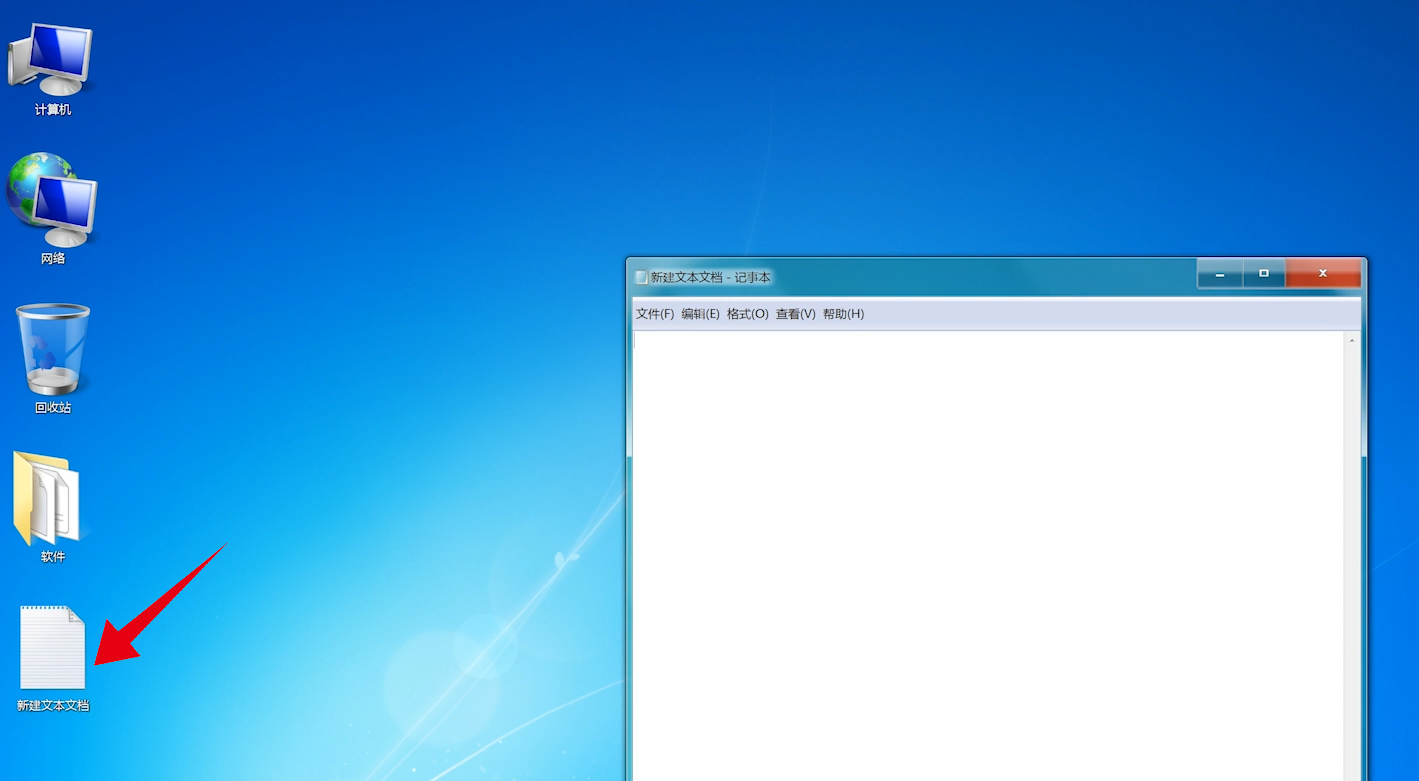1419x781 pixels.
Task: Close the Notepad window
Action: pos(1323,273)
